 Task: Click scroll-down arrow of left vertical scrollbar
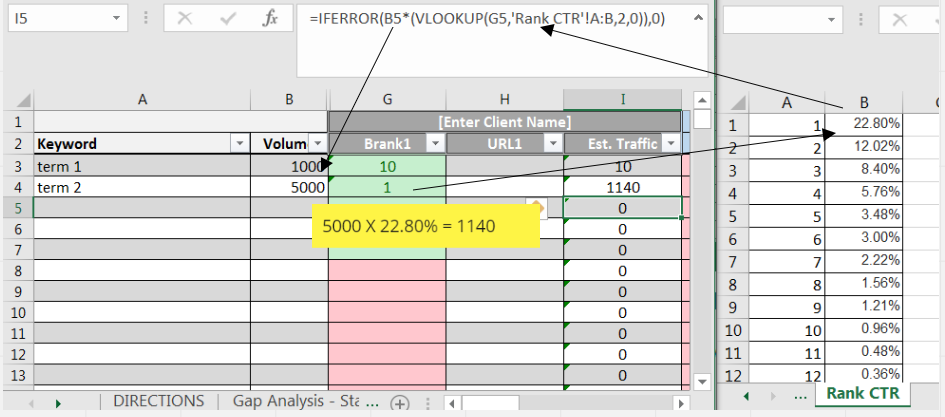click(x=702, y=380)
